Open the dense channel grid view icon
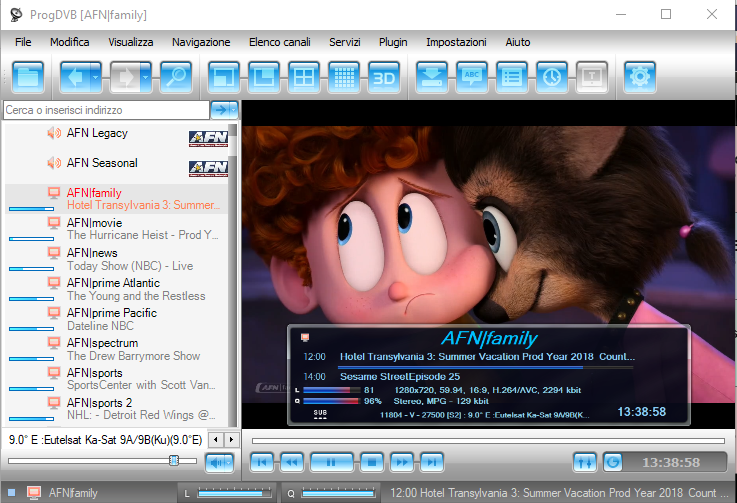Image resolution: width=737 pixels, height=503 pixels. point(344,77)
